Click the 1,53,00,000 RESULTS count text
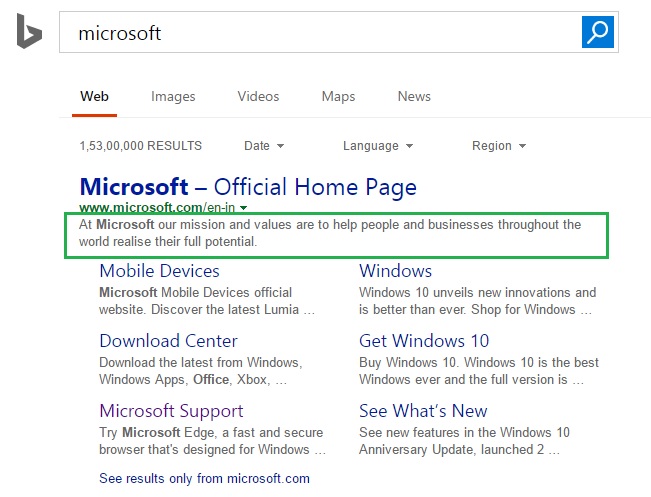The height and width of the screenshot is (497, 651). (140, 146)
